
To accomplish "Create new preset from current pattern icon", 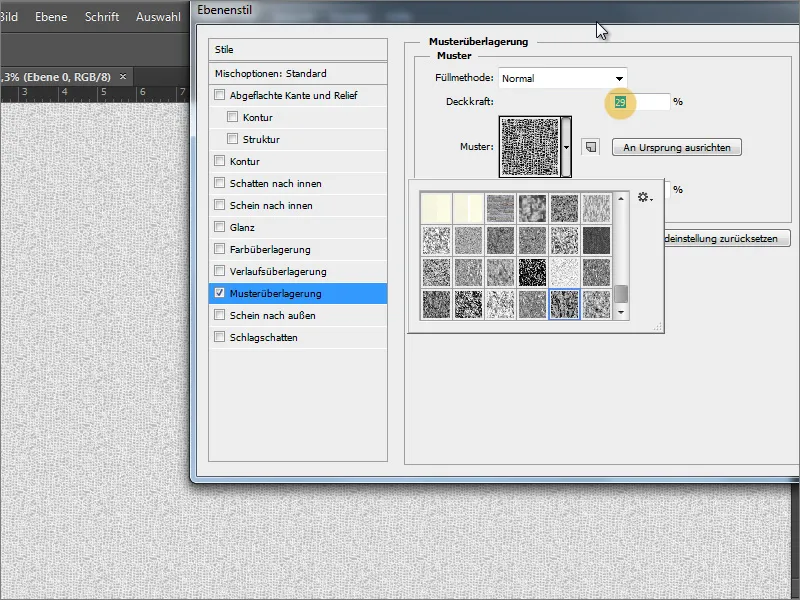I will (590, 147).
